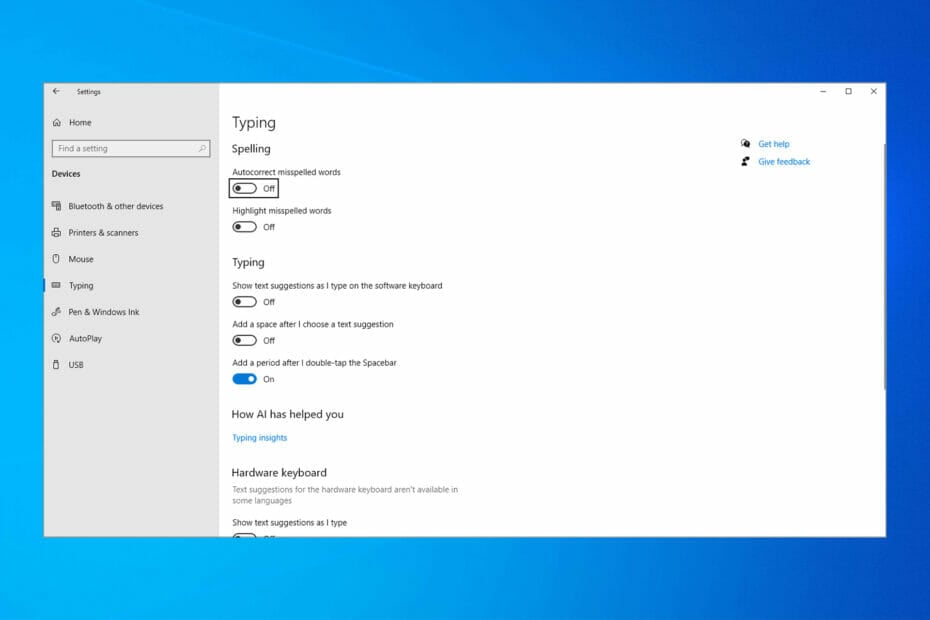The width and height of the screenshot is (930, 620).
Task: Open AutoPlay settings
Action: click(85, 338)
